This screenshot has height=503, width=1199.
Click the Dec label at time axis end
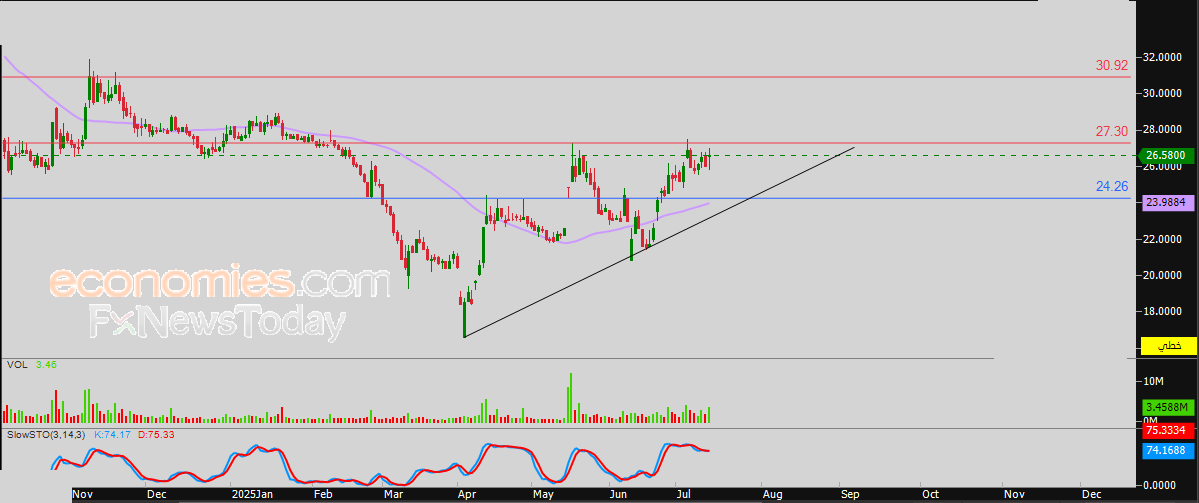pyautogui.click(x=1091, y=495)
